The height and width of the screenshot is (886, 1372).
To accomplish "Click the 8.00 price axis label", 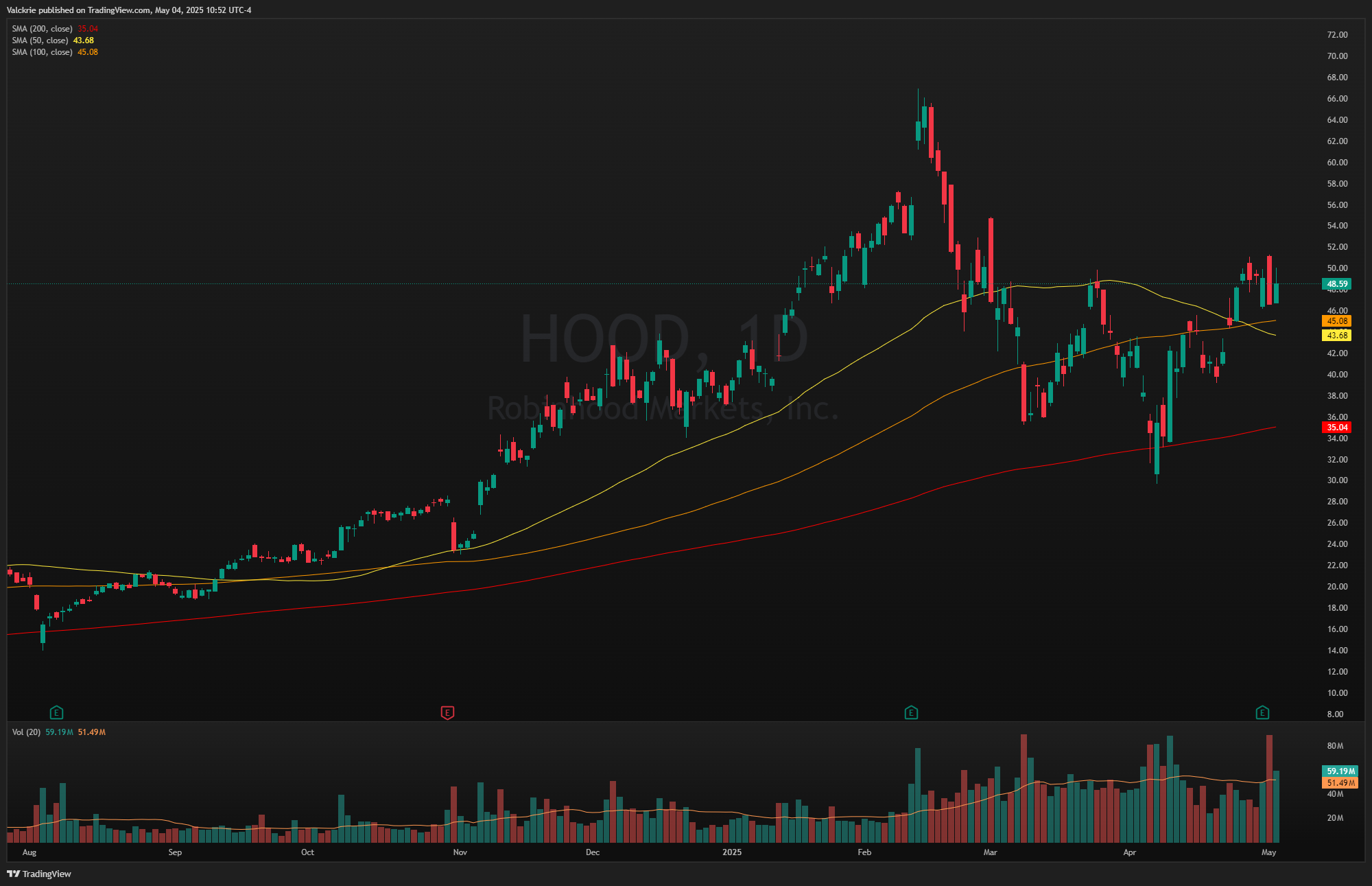I will (1335, 714).
